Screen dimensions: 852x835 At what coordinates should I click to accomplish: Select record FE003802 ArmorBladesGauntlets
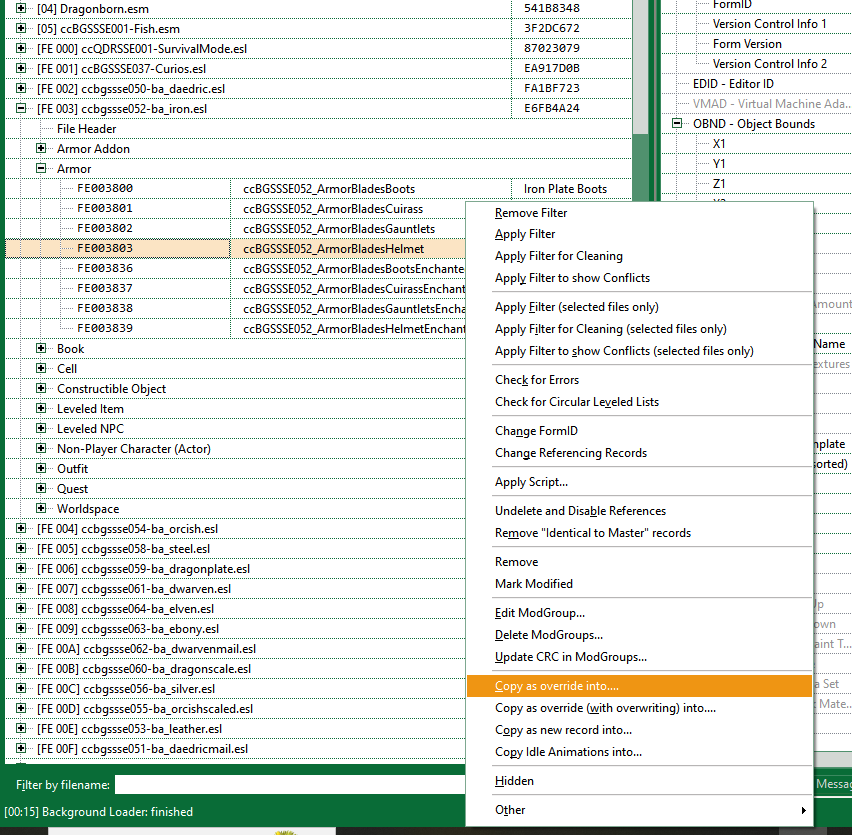(x=235, y=229)
